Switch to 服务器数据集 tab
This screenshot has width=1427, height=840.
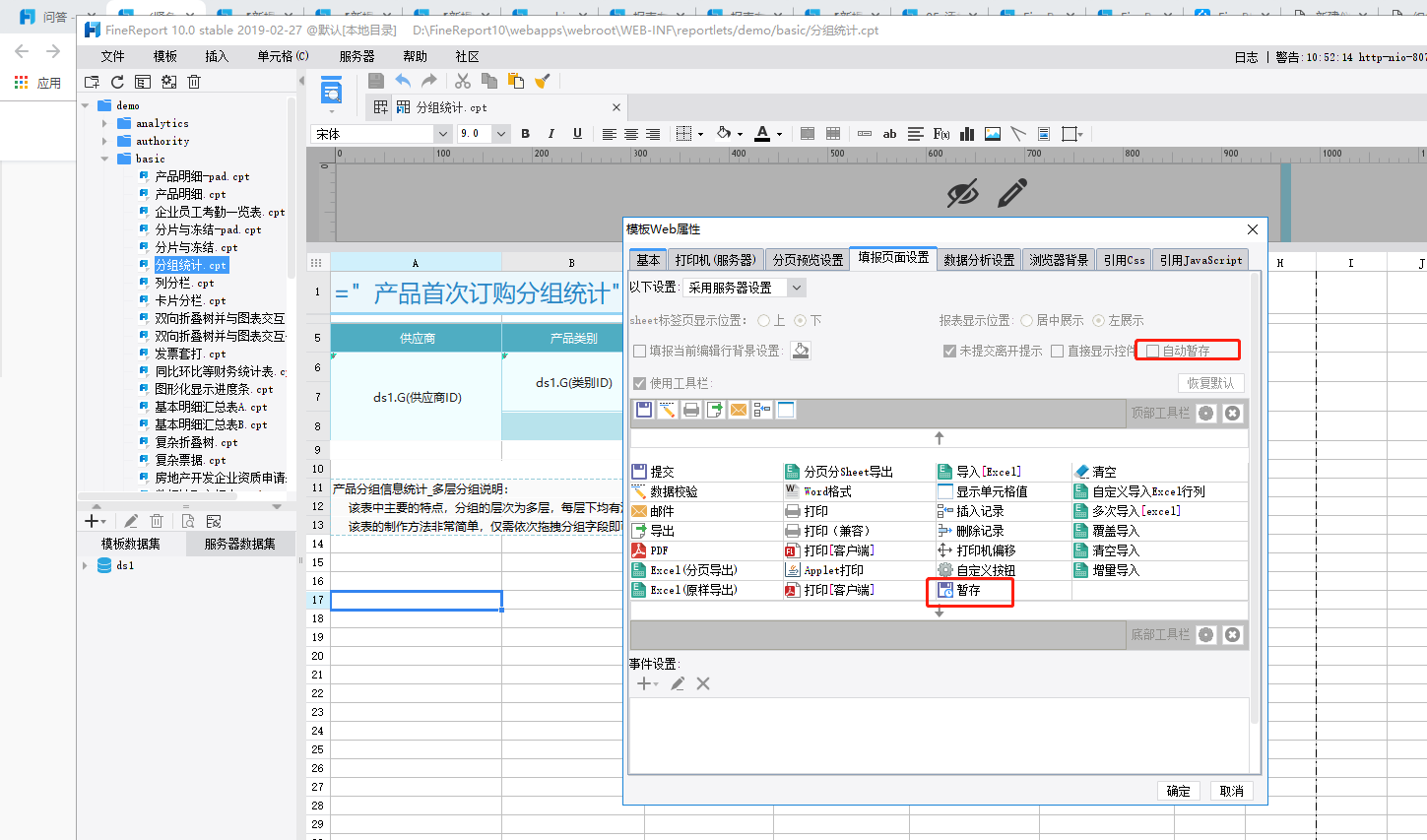(240, 544)
